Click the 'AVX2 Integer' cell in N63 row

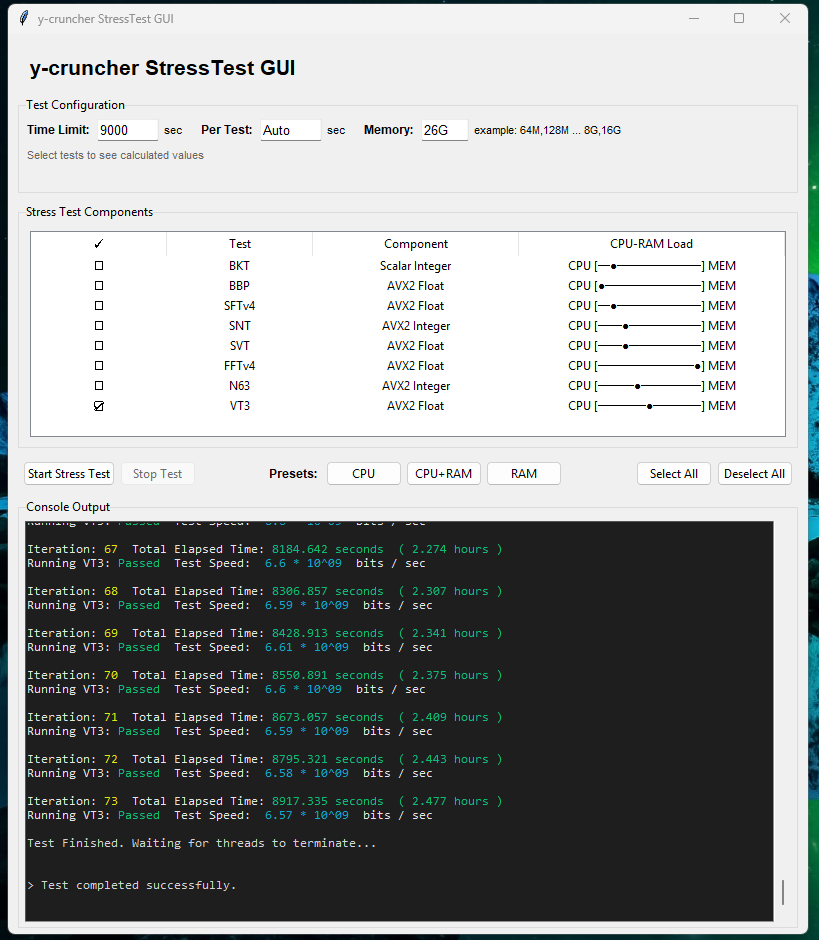[415, 385]
